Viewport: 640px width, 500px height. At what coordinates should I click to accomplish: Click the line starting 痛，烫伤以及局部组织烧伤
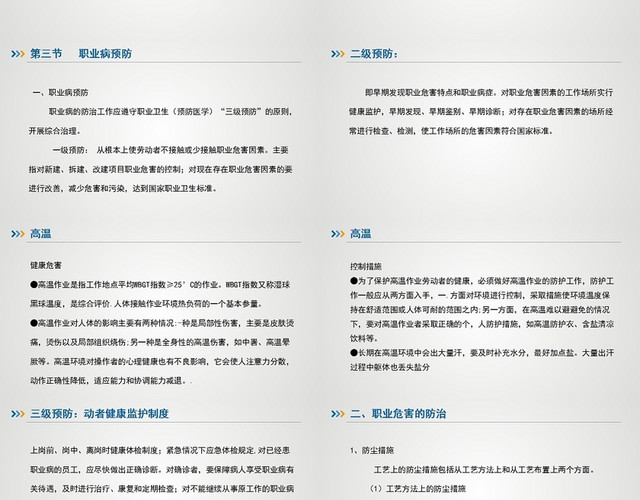pos(160,342)
